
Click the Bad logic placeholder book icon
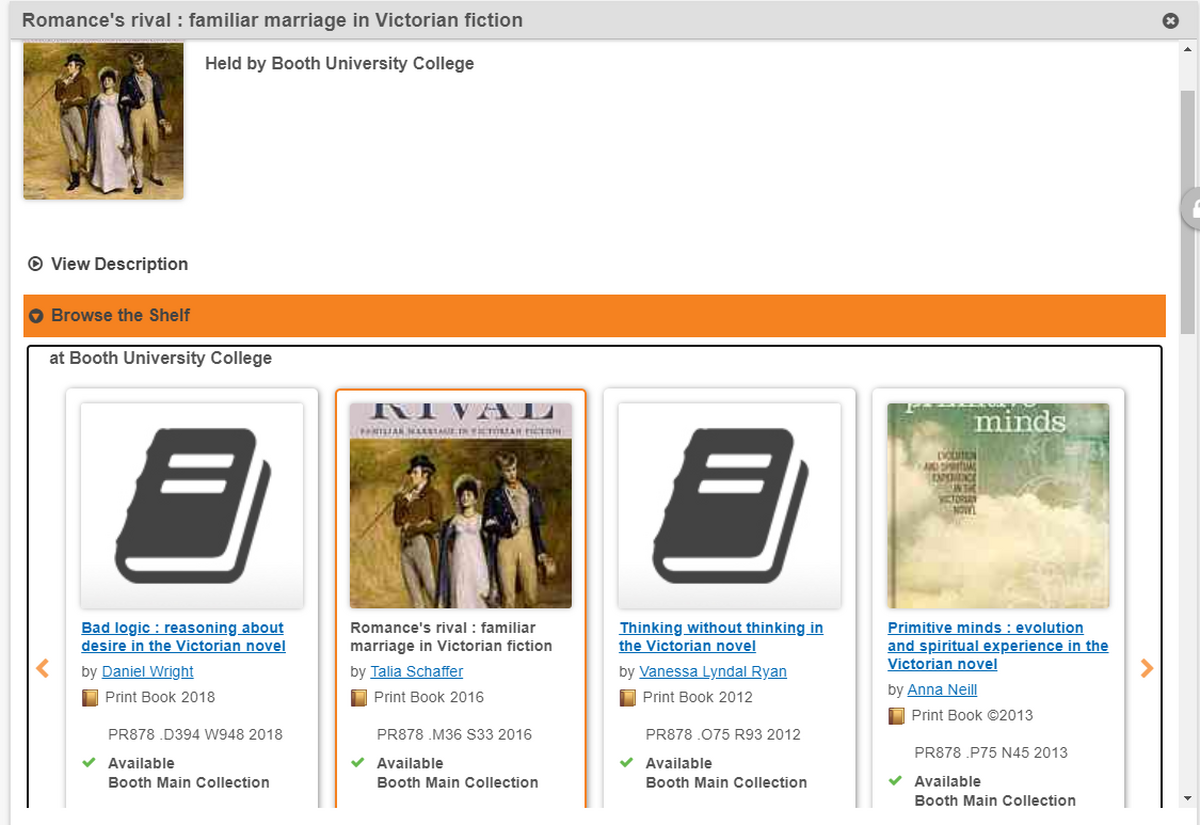tap(192, 506)
